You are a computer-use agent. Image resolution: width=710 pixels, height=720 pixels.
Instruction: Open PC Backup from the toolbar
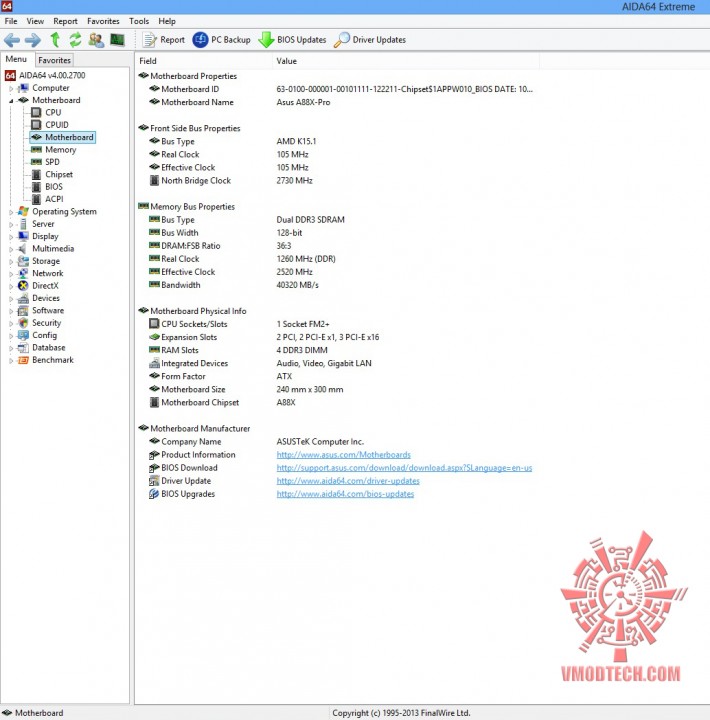click(221, 40)
